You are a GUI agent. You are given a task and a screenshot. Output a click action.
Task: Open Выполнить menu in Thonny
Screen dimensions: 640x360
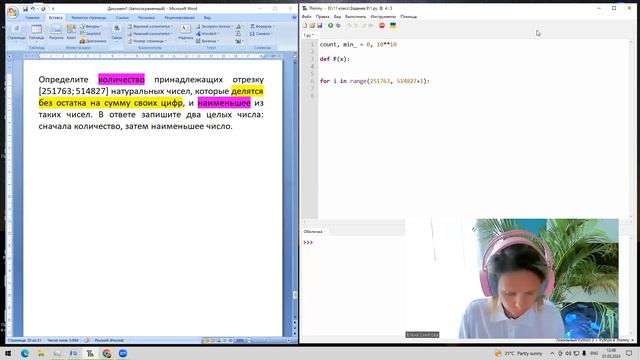(x=356, y=17)
